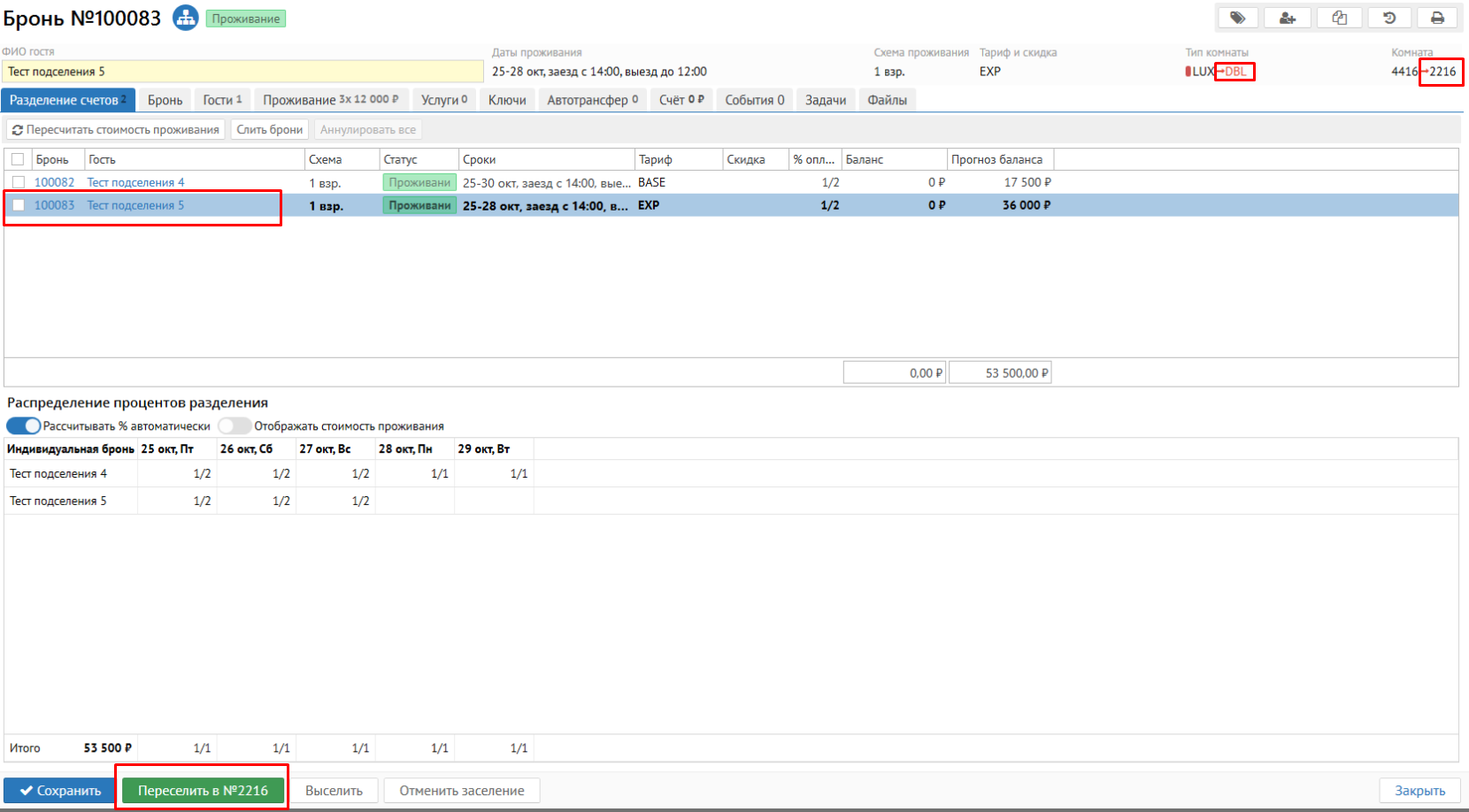Tick the checkbox for booking 100082
Viewport: 1469px width, 812px height.
(x=18, y=182)
